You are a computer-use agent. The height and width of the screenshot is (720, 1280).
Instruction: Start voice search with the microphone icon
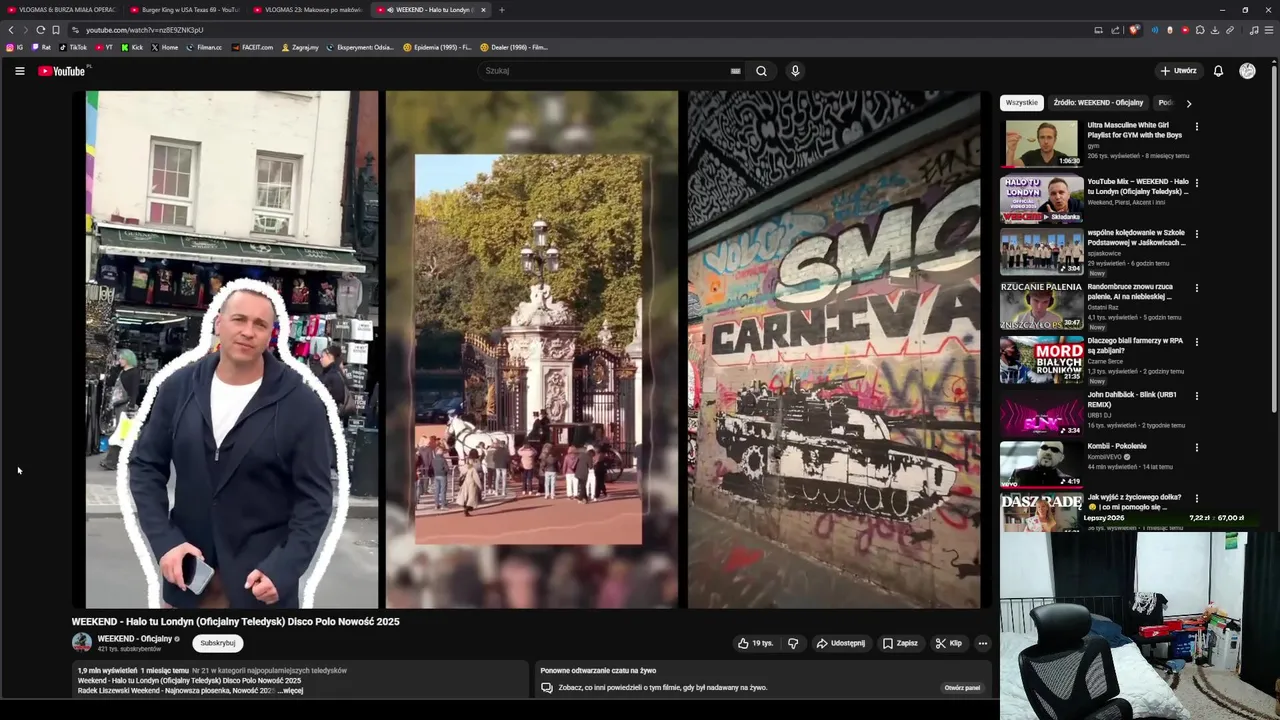(795, 71)
